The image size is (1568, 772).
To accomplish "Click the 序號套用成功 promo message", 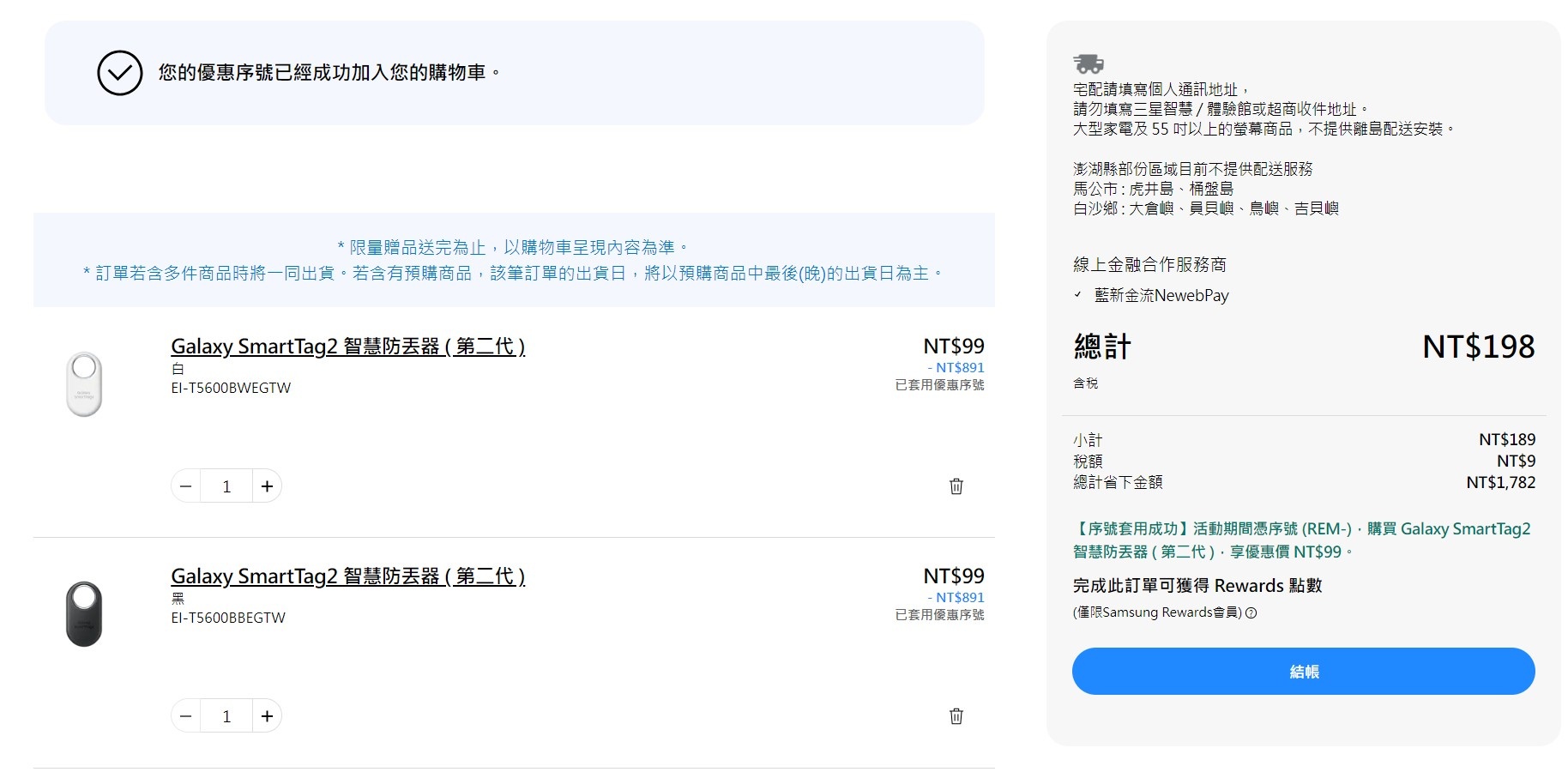I will [1301, 540].
